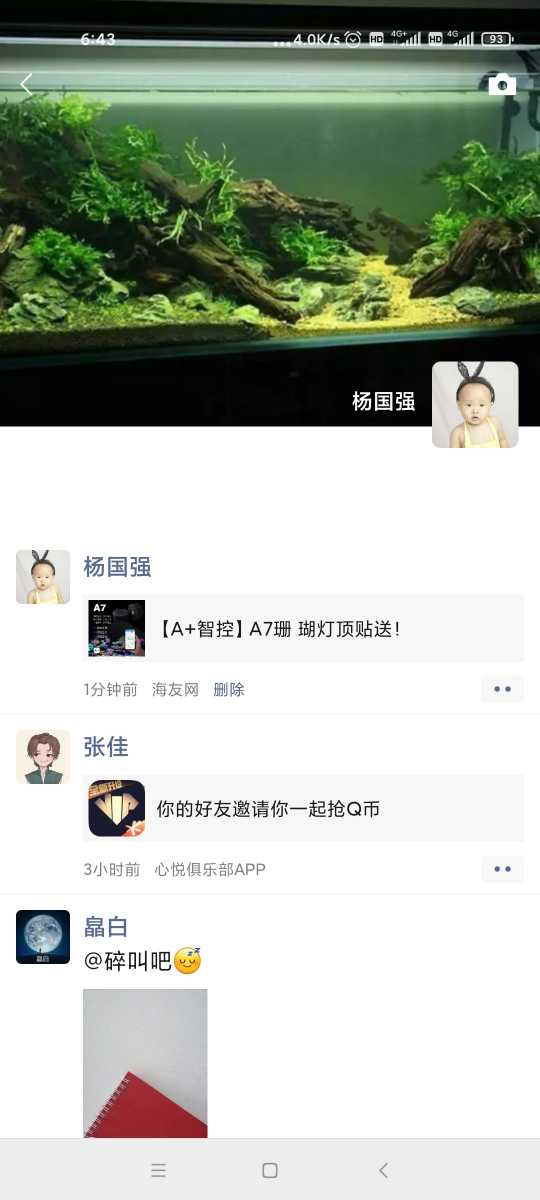Tap 海友网 source label
Viewport: 540px width, 1200px height.
[175, 689]
